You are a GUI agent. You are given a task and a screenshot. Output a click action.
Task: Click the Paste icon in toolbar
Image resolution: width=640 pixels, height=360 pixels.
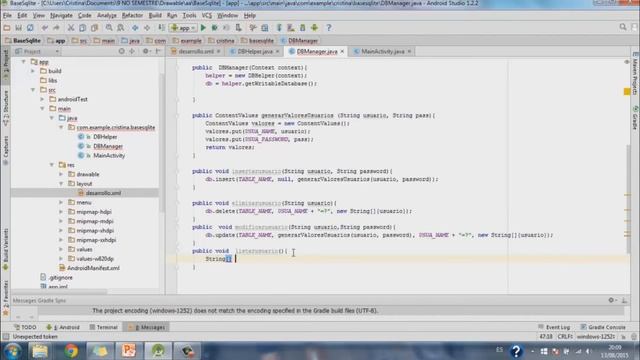click(x=94, y=28)
